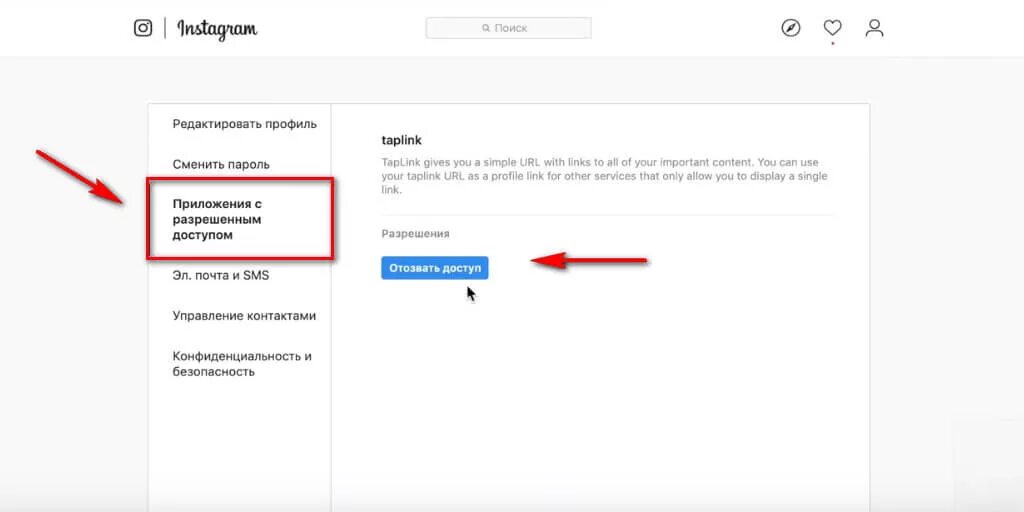The width and height of the screenshot is (1024, 512).
Task: Open the activity heart icon
Action: coord(832,28)
